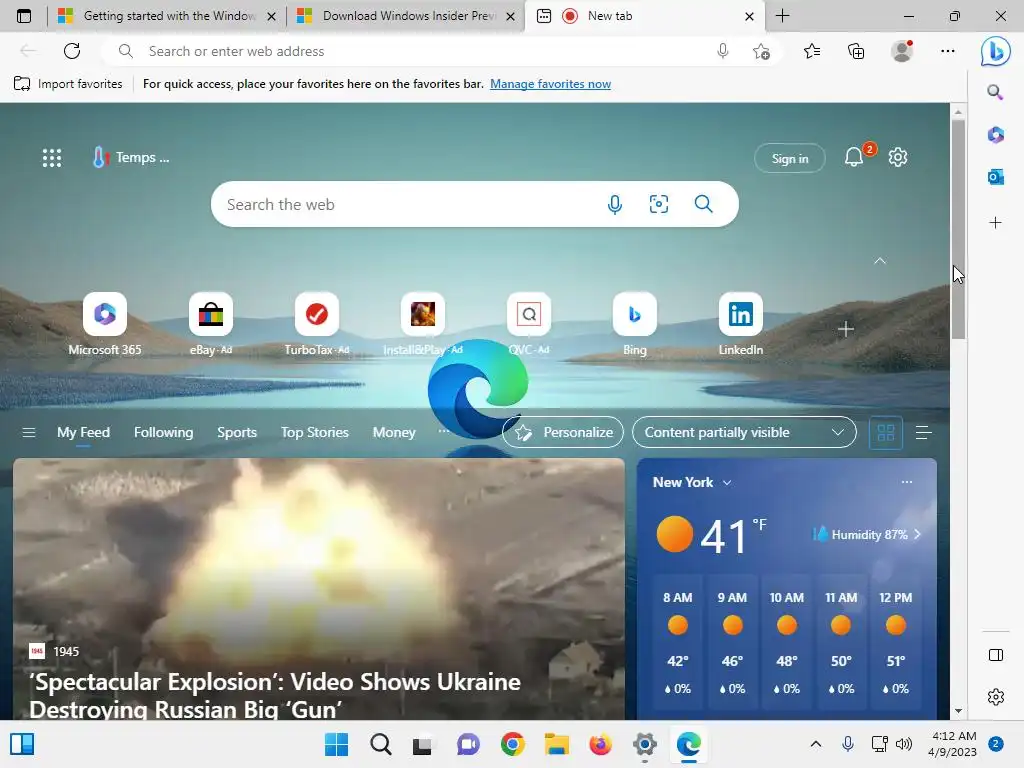
Task: Click the magnifier search web button
Action: (x=703, y=204)
